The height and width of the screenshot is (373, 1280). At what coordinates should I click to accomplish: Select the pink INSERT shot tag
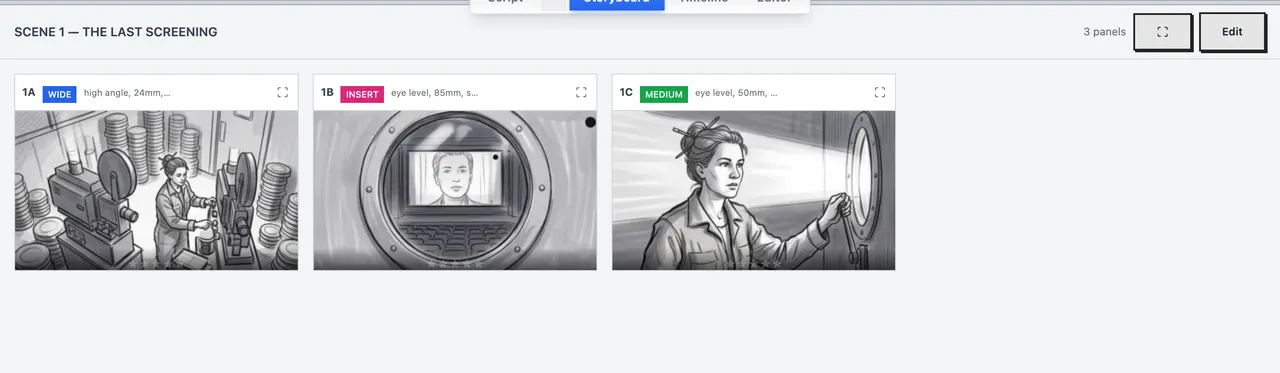[x=362, y=94]
